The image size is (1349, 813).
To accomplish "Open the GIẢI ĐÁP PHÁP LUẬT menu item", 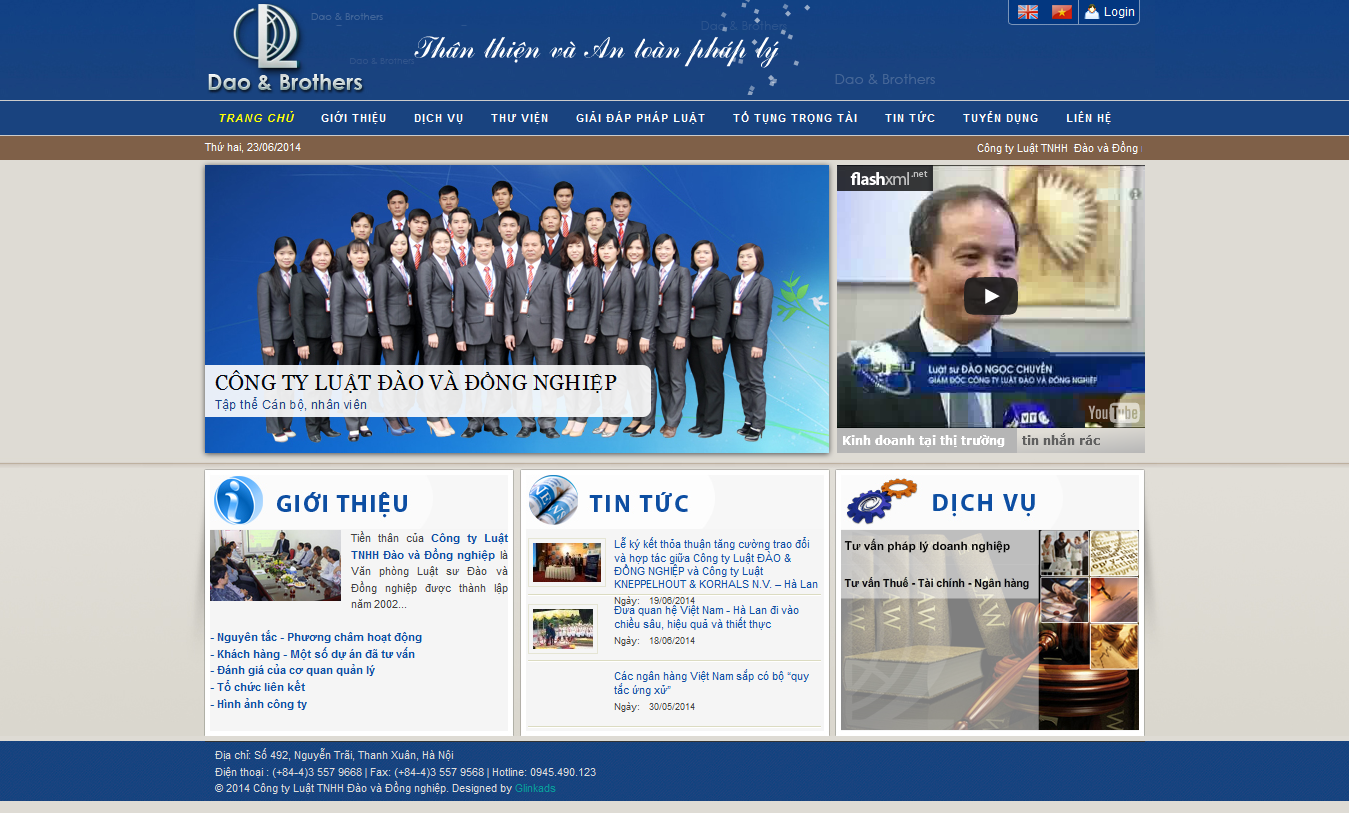I will (639, 117).
